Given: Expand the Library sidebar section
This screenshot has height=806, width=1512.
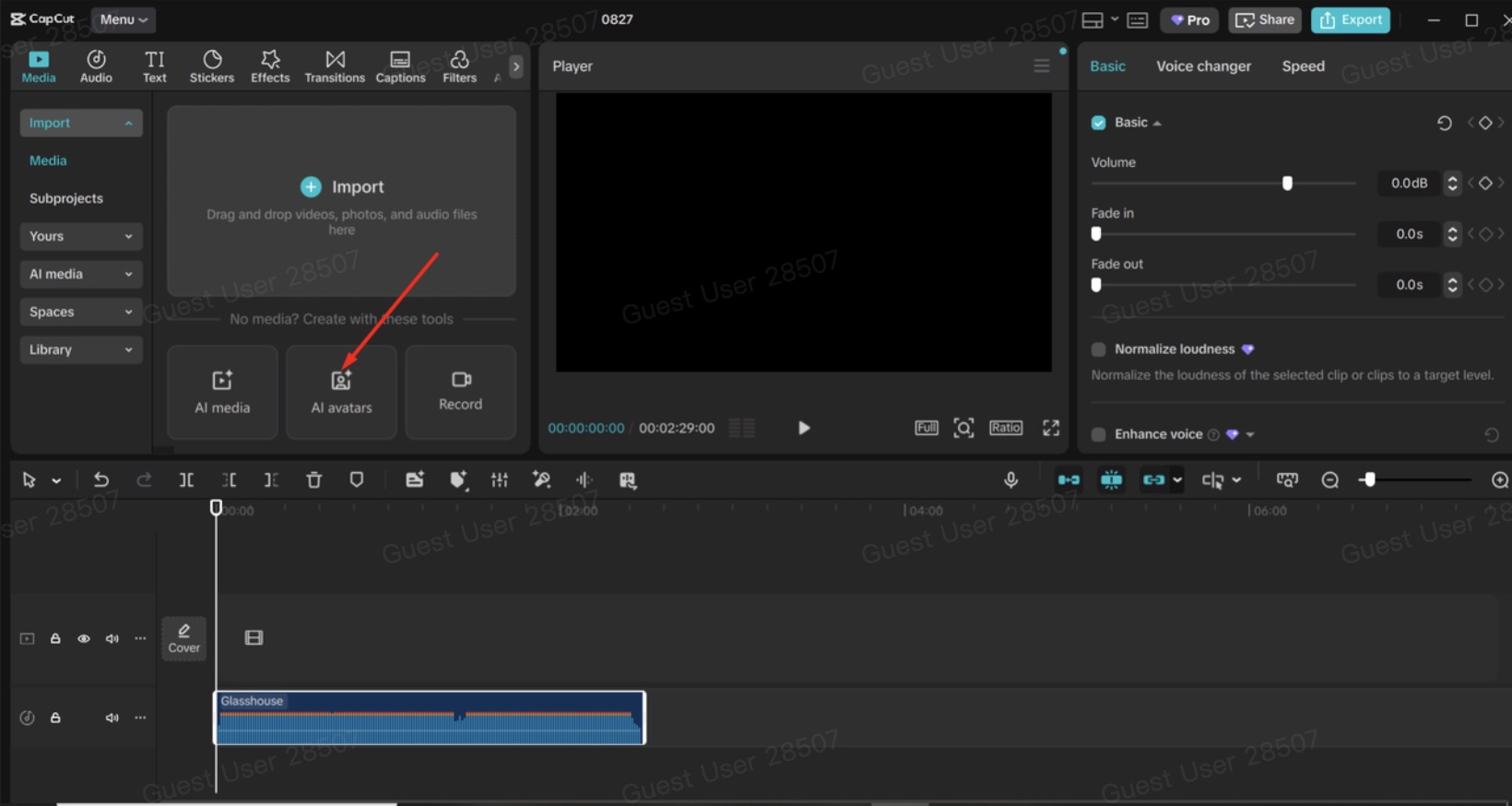Looking at the screenshot, I should point(80,350).
